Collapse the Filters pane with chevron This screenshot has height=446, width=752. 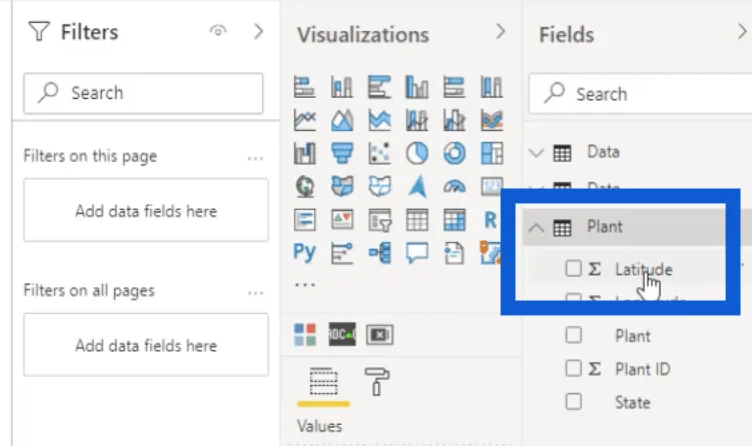click(258, 32)
